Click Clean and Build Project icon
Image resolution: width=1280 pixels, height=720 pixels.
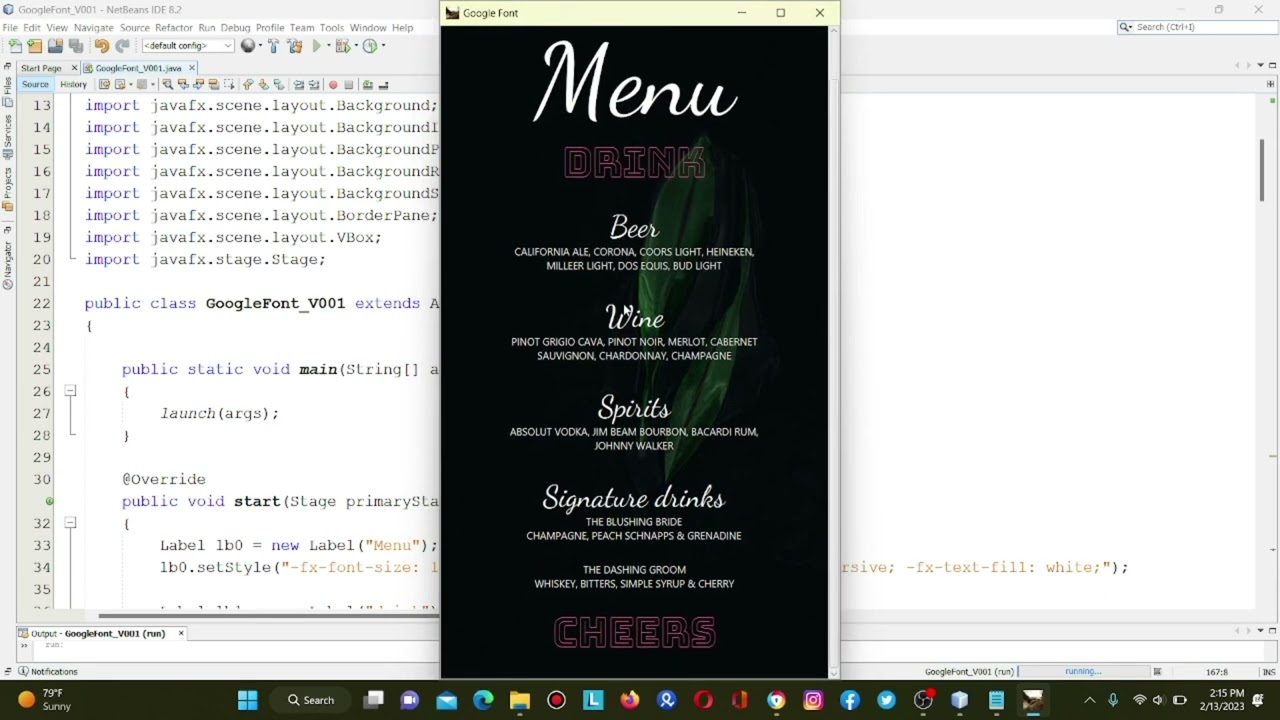[x=295, y=46]
